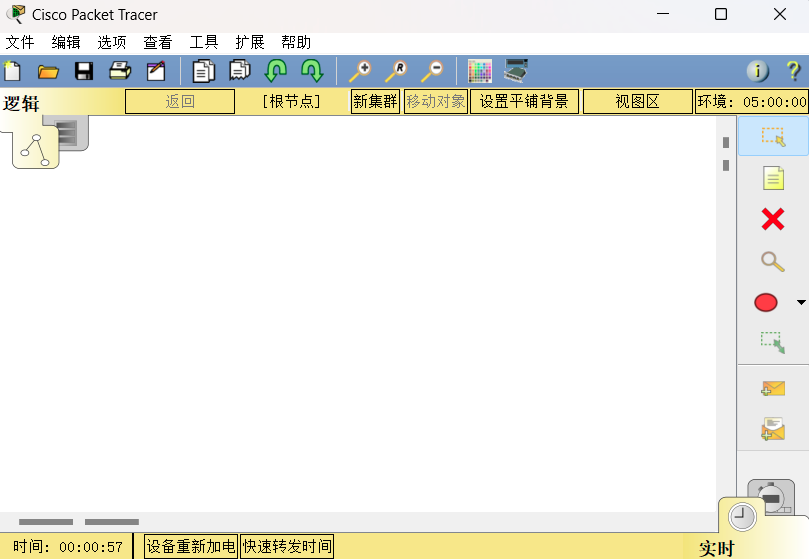This screenshot has width=809, height=559.
Task: Open the 工具 menu
Action: 204,42
